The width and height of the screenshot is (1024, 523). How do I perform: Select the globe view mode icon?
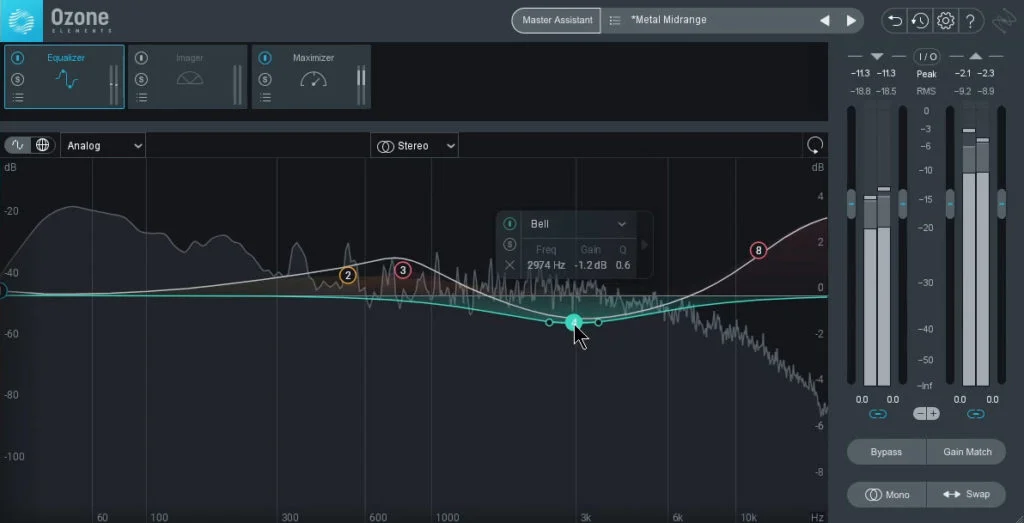pyautogui.click(x=42, y=145)
